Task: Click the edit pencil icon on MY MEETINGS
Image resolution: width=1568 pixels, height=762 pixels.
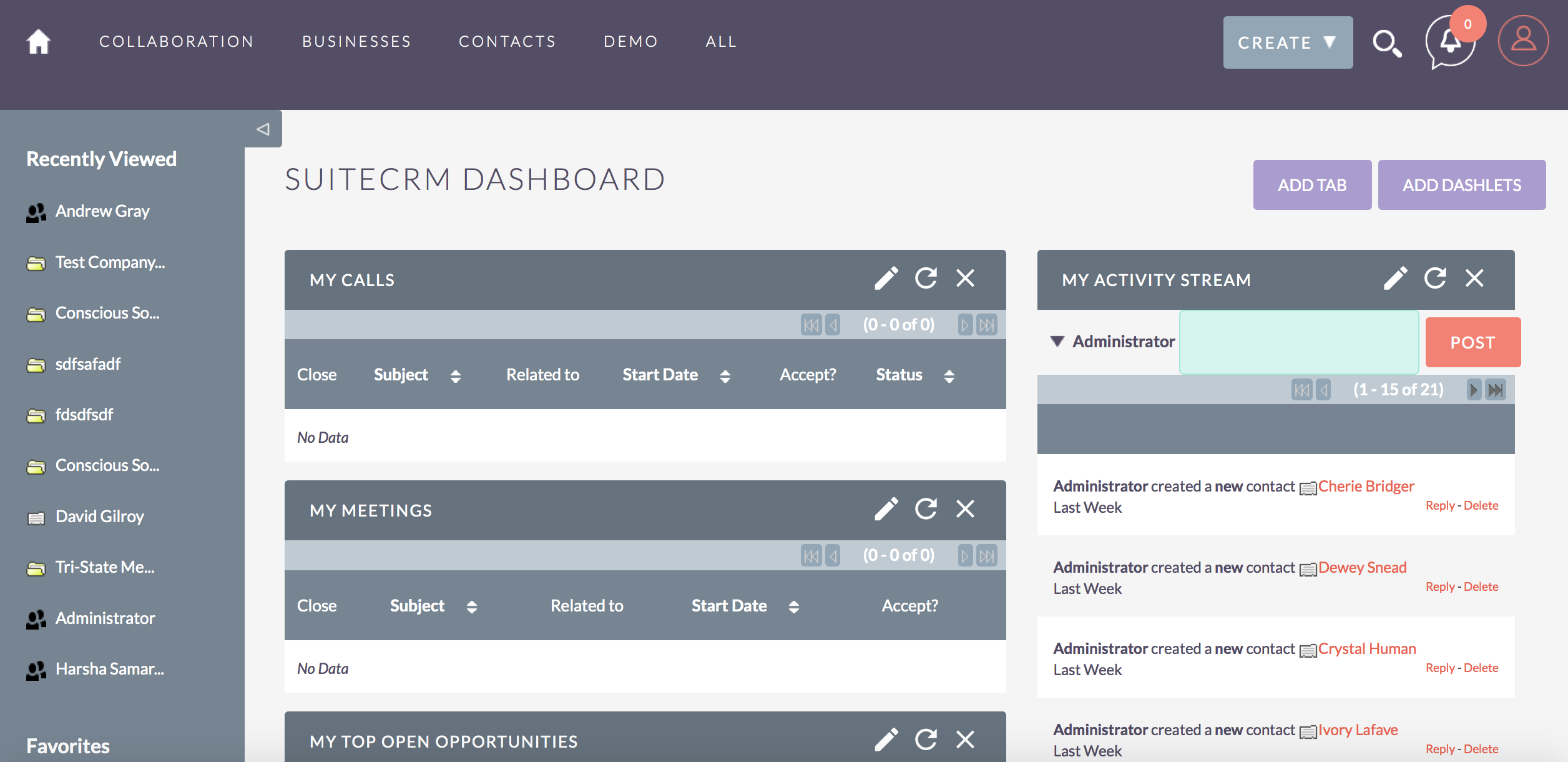Action: pyautogui.click(x=885, y=510)
